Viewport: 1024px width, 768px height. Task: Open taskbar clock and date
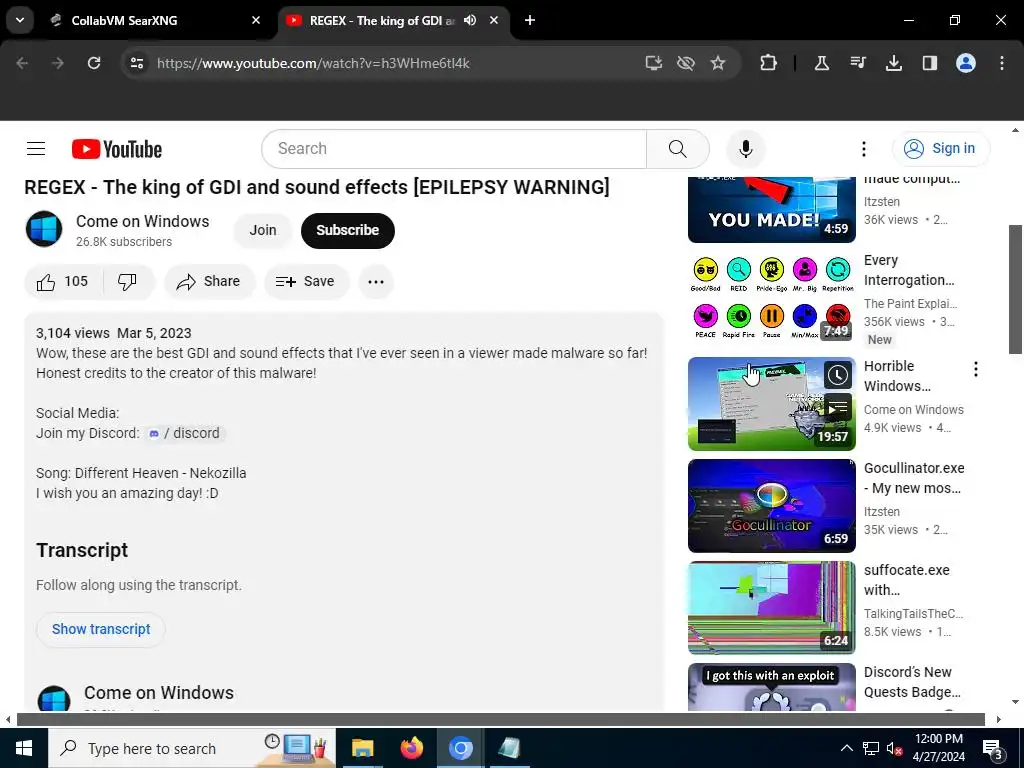(939, 748)
